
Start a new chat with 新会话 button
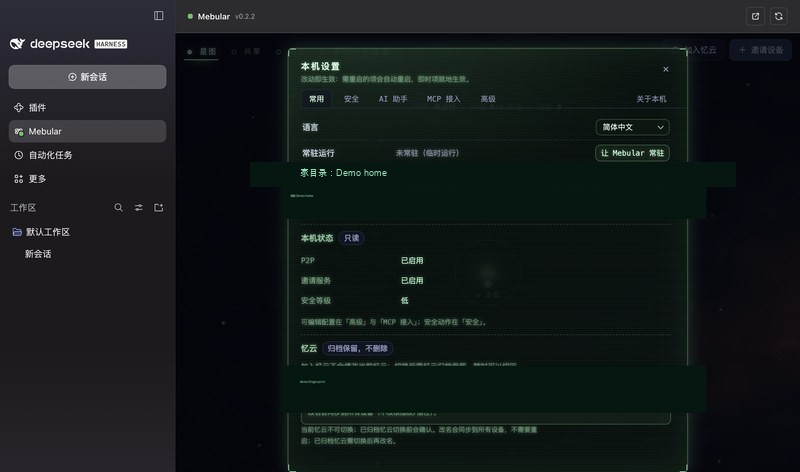coord(87,77)
